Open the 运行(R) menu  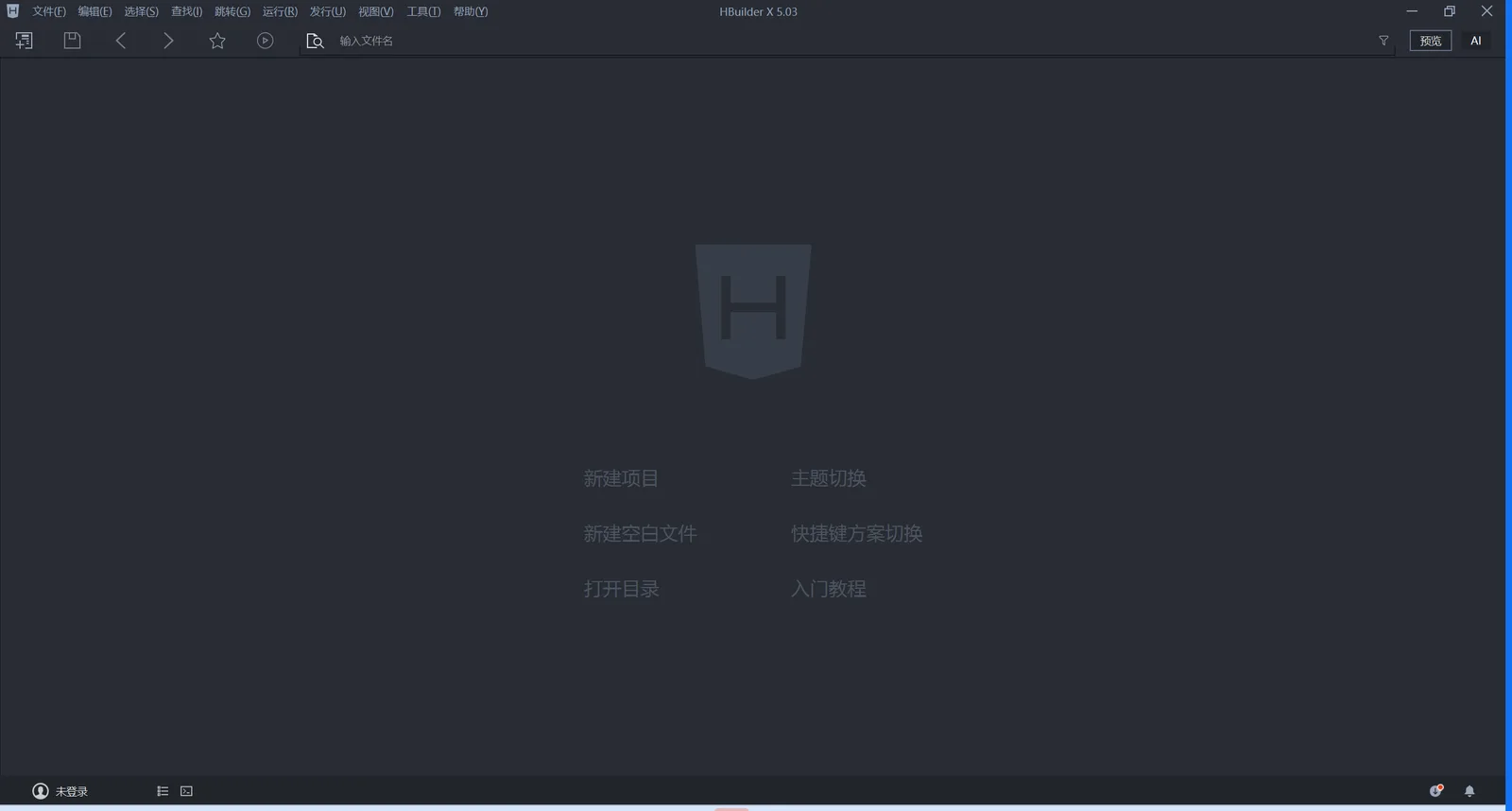(280, 11)
